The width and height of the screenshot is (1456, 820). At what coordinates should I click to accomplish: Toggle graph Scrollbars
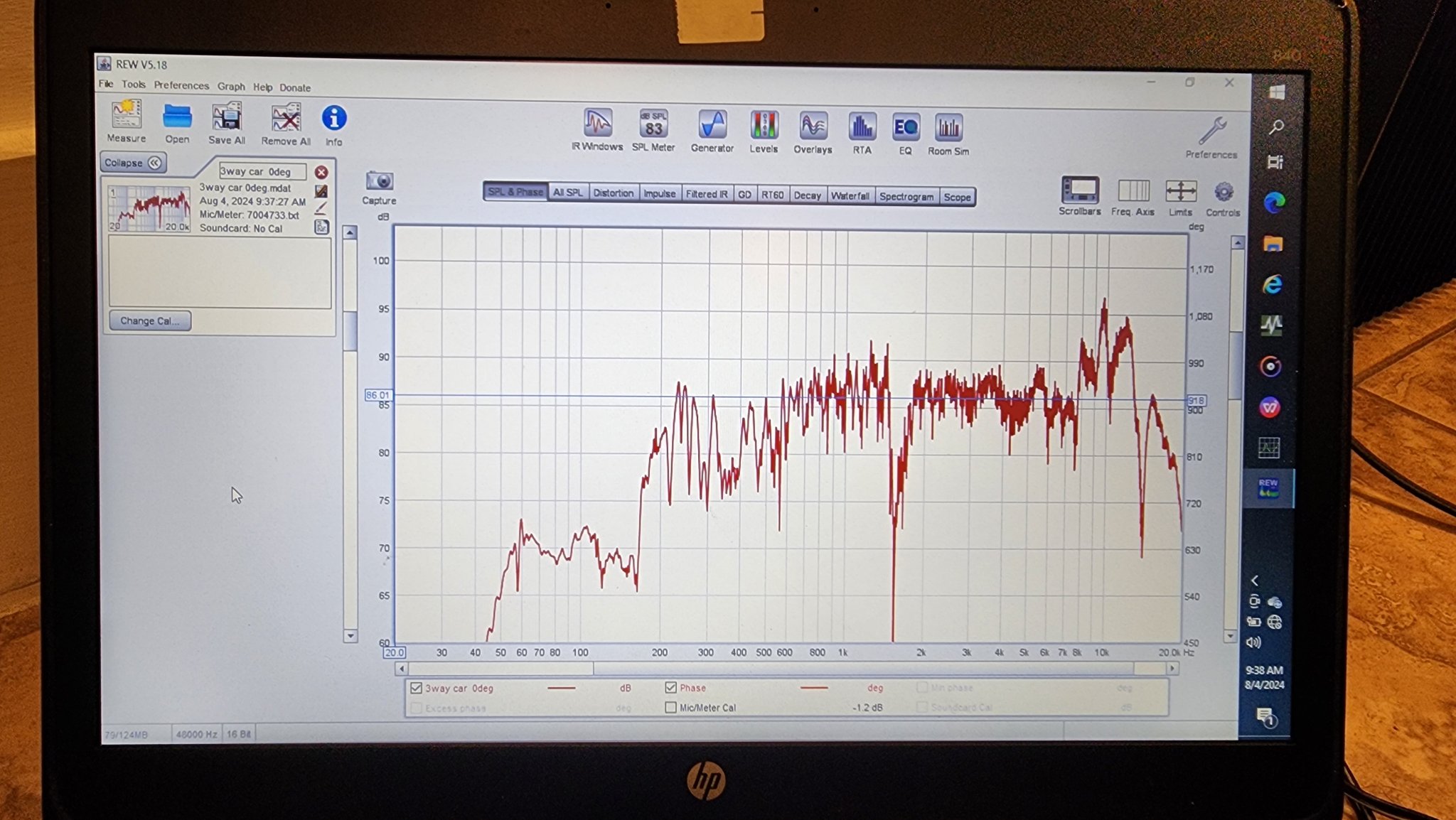click(x=1080, y=195)
